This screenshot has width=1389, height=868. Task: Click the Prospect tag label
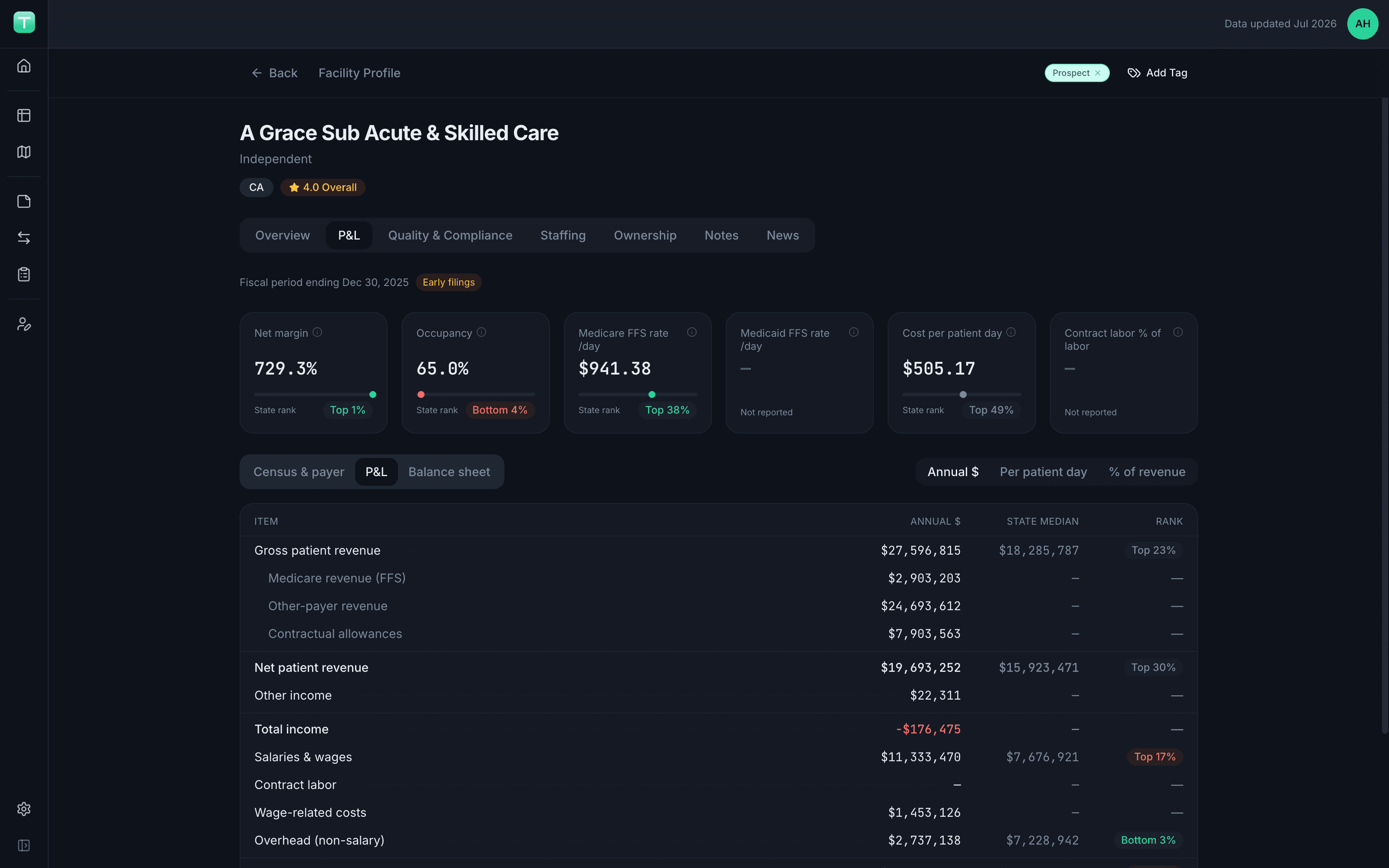tap(1070, 73)
